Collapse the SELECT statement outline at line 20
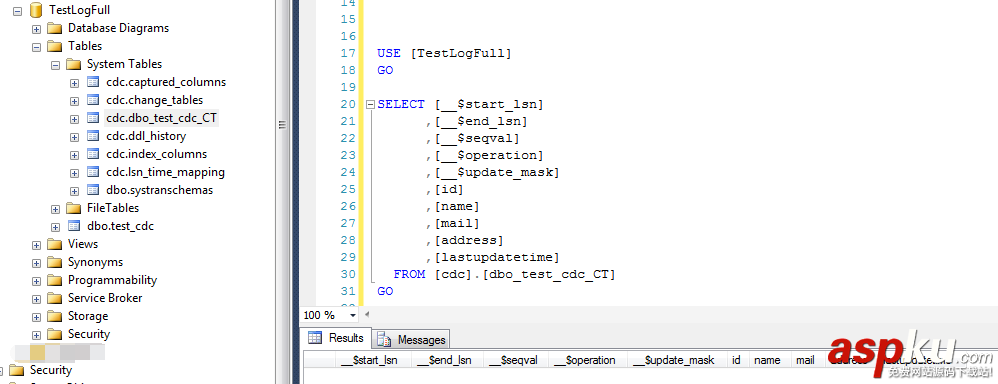Screen dimensions: 998x384 click(370, 104)
